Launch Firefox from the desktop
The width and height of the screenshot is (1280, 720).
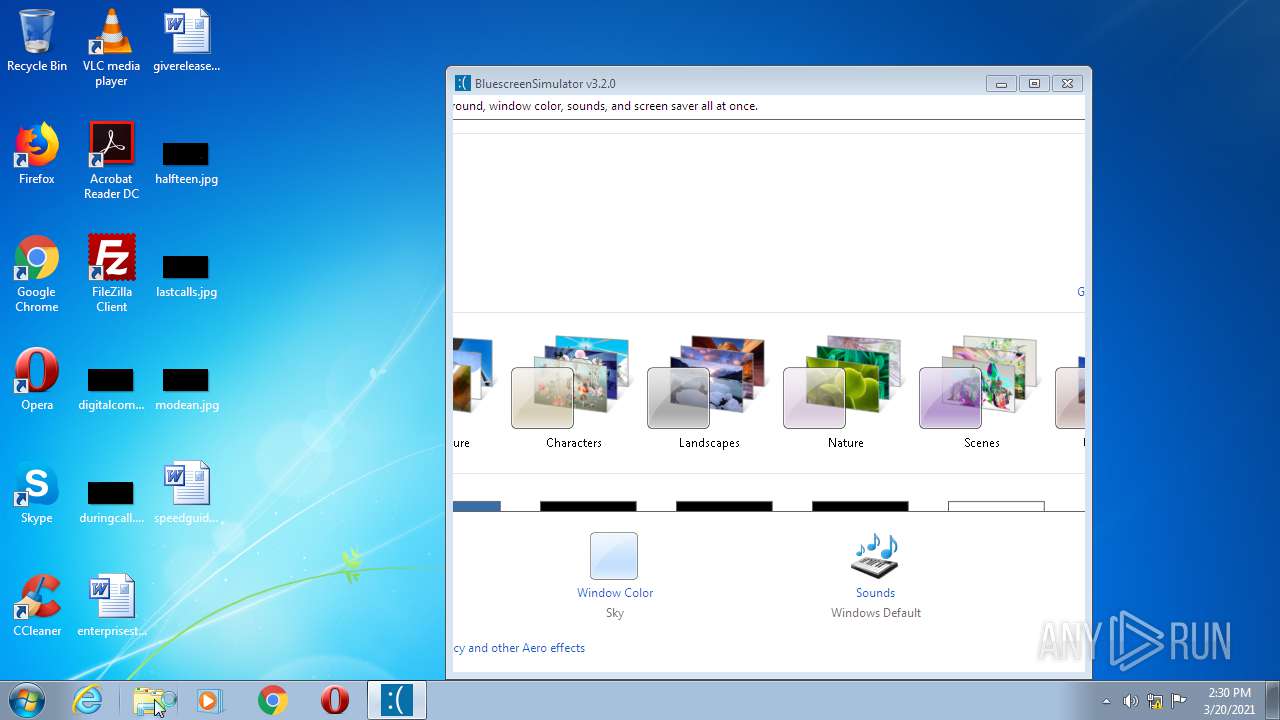[x=37, y=153]
